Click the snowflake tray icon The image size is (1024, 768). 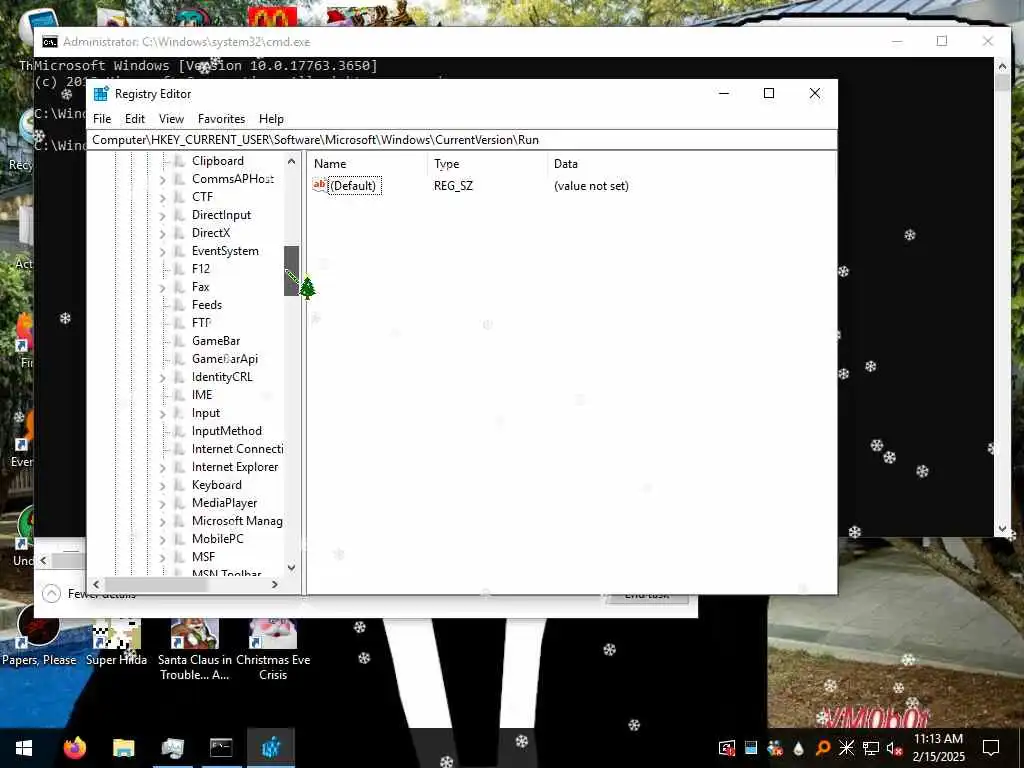coord(846,748)
